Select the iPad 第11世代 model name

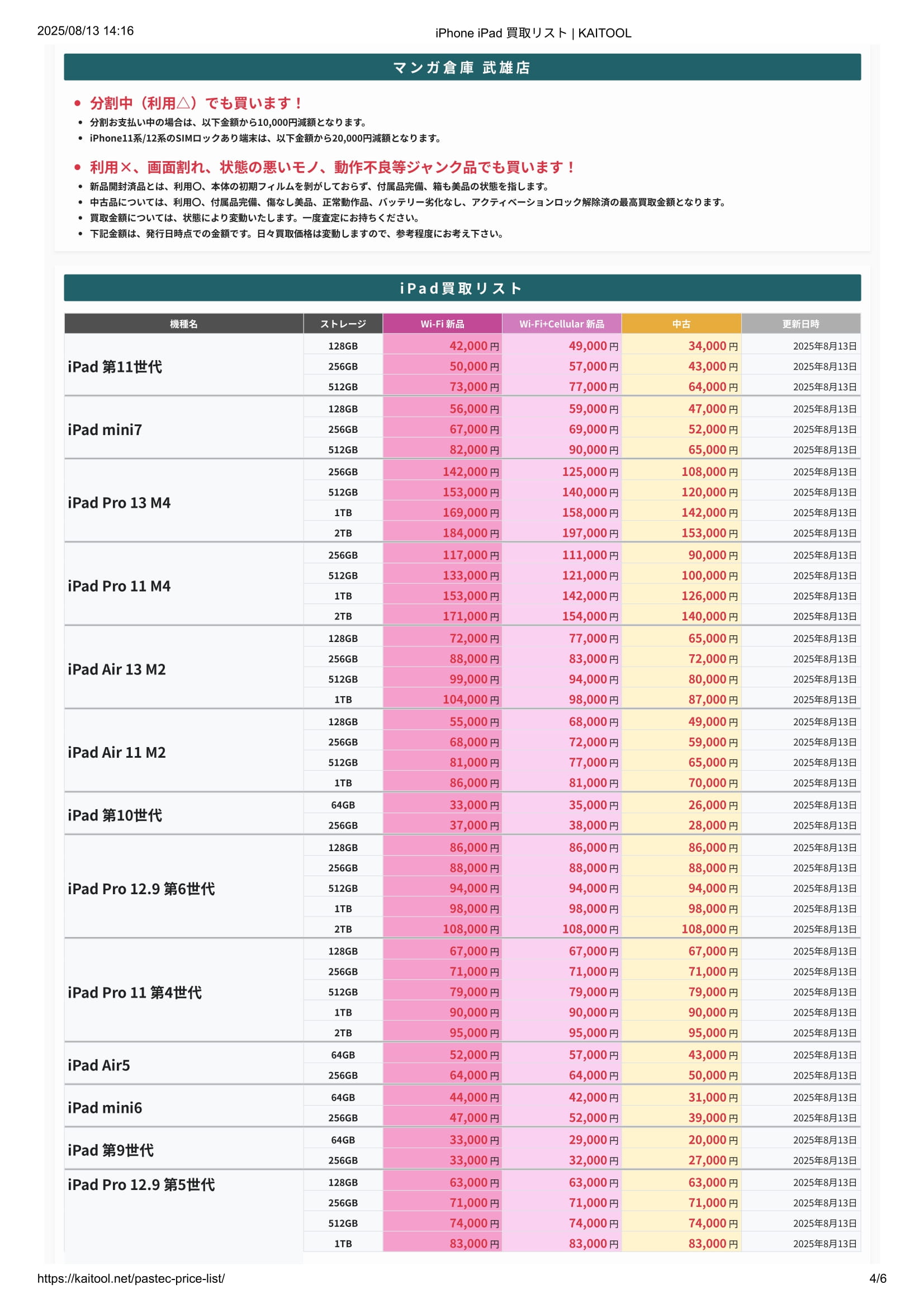pyautogui.click(x=115, y=366)
